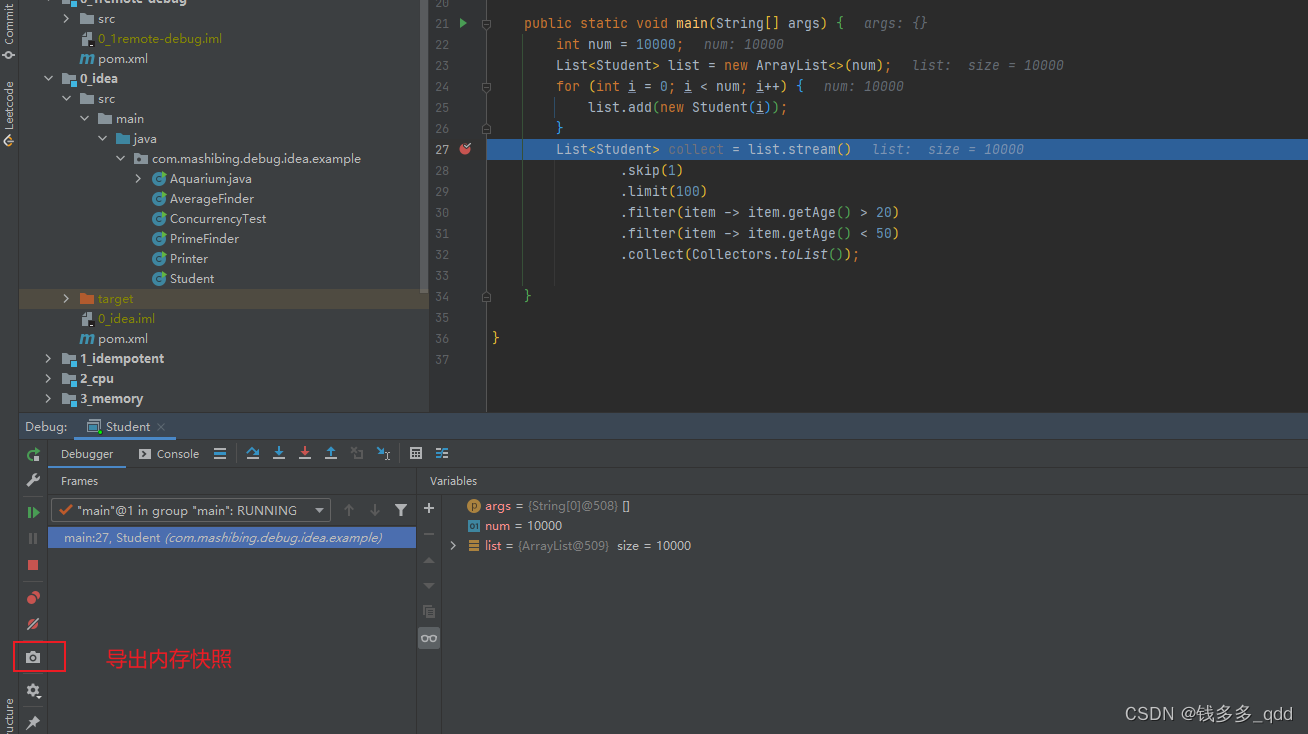Expand the list ArrayList variable
1308x734 pixels.
click(453, 546)
